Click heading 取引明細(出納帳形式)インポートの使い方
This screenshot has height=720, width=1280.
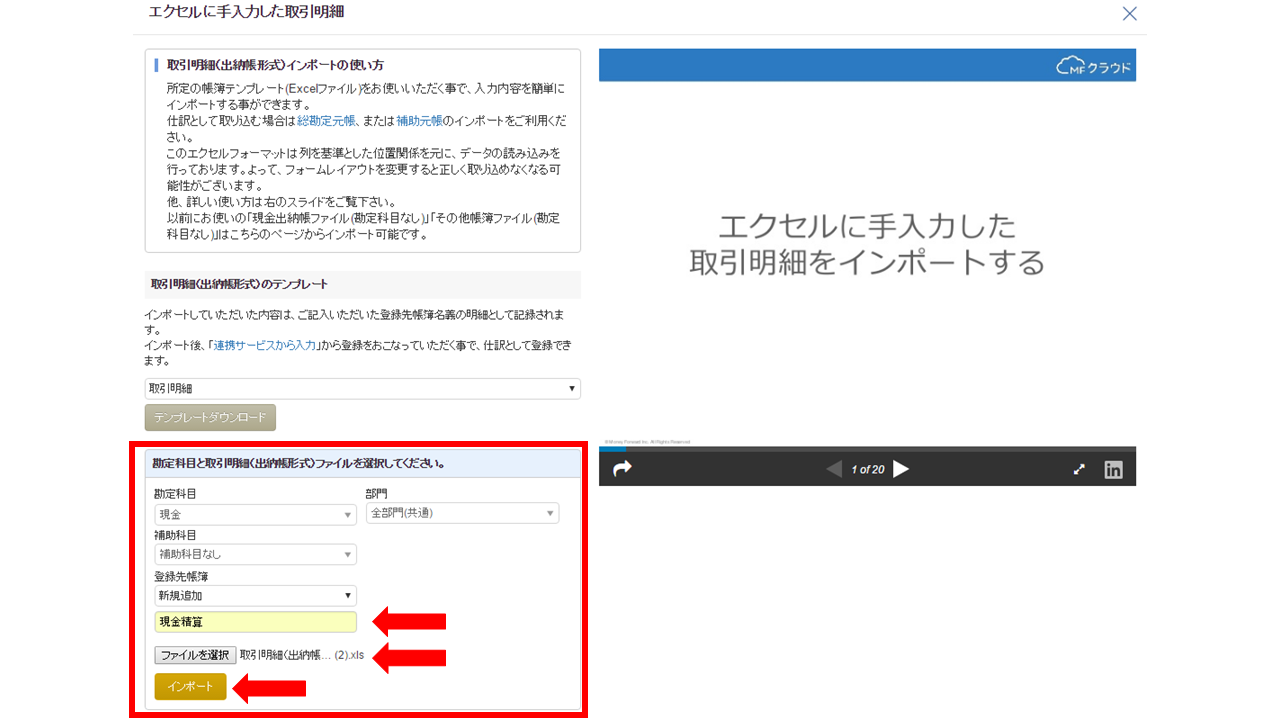pyautogui.click(x=275, y=65)
